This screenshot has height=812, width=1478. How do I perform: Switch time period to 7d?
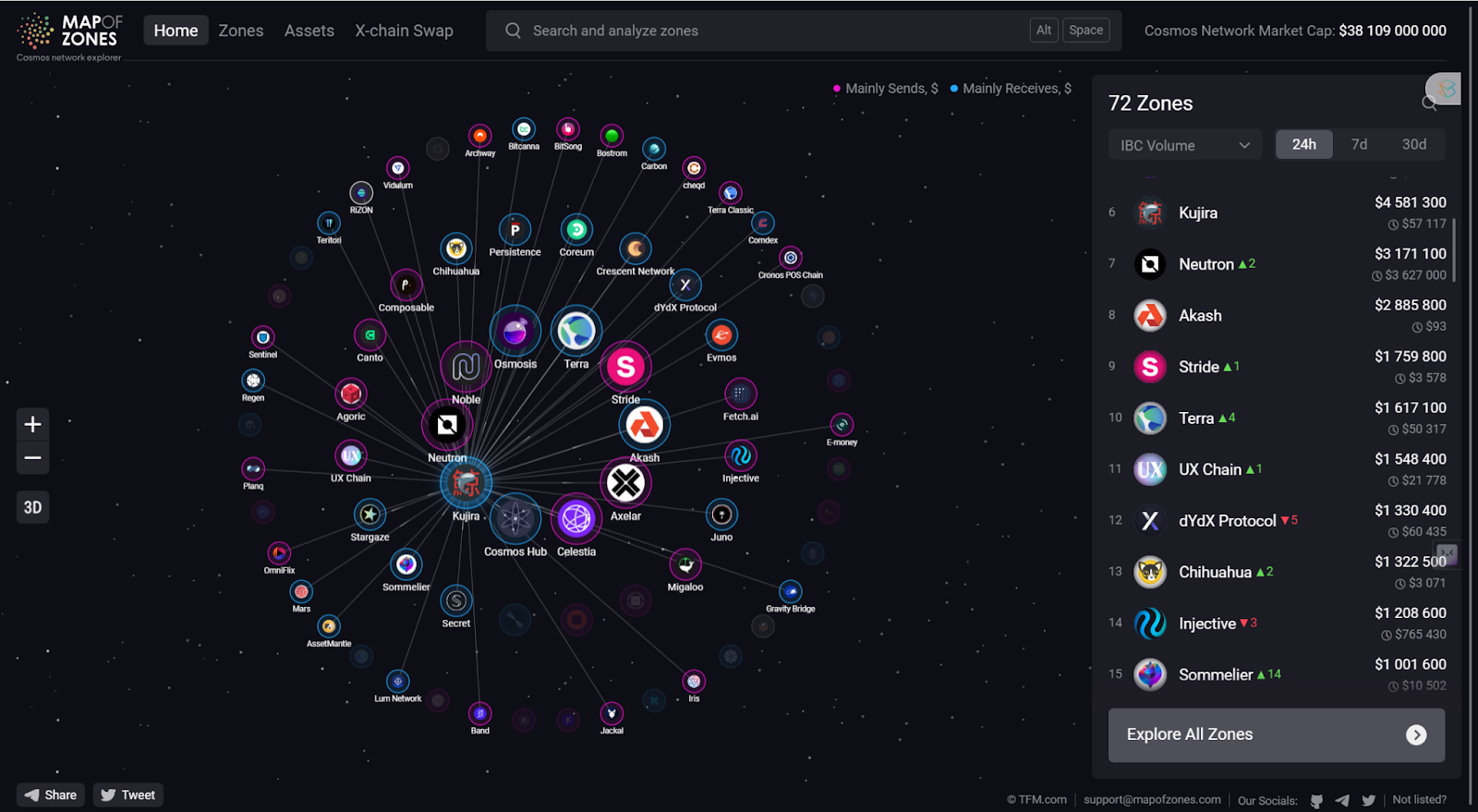[1359, 144]
